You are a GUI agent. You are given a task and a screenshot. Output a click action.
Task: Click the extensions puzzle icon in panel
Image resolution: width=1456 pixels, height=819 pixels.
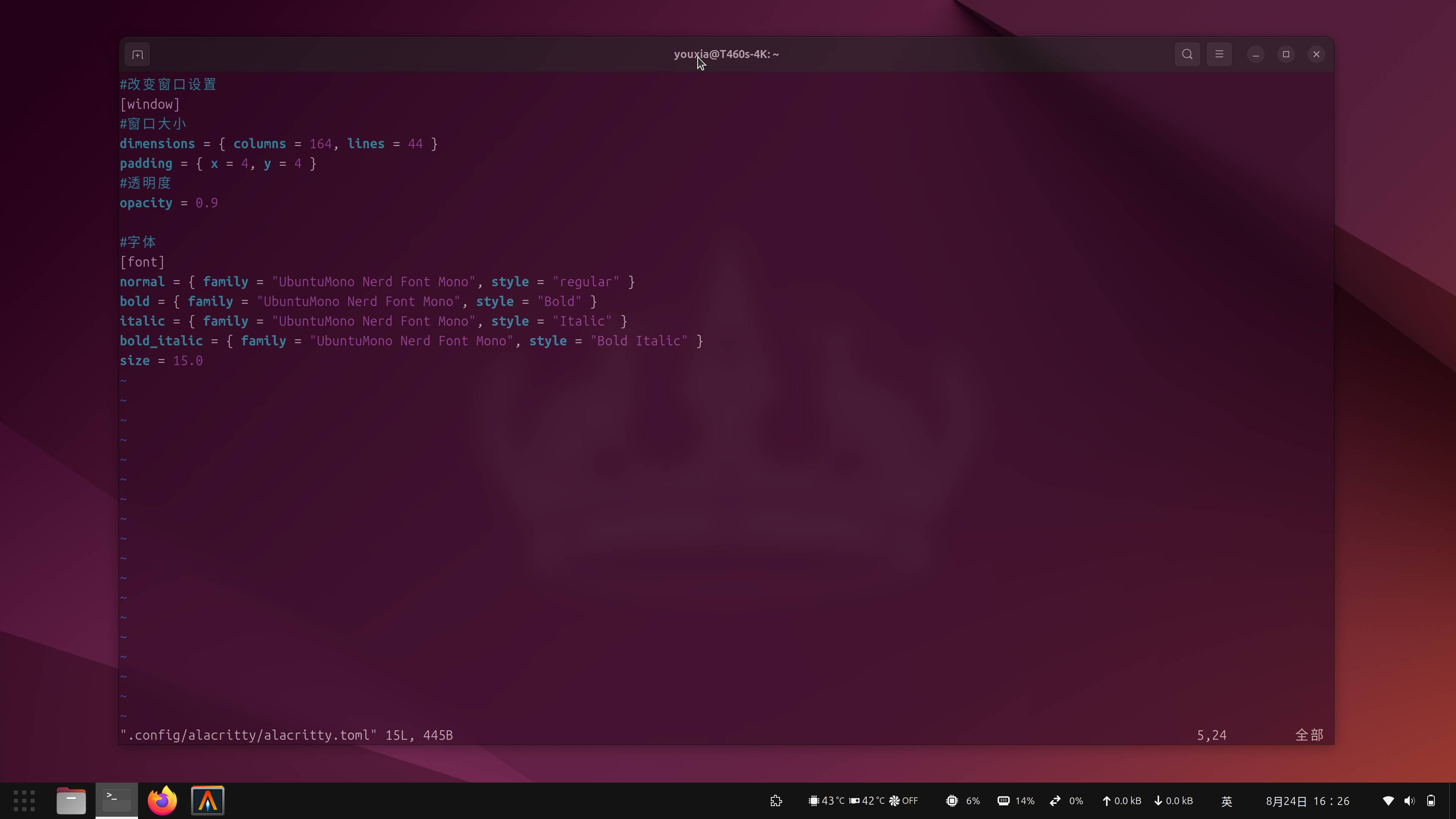pos(776,801)
